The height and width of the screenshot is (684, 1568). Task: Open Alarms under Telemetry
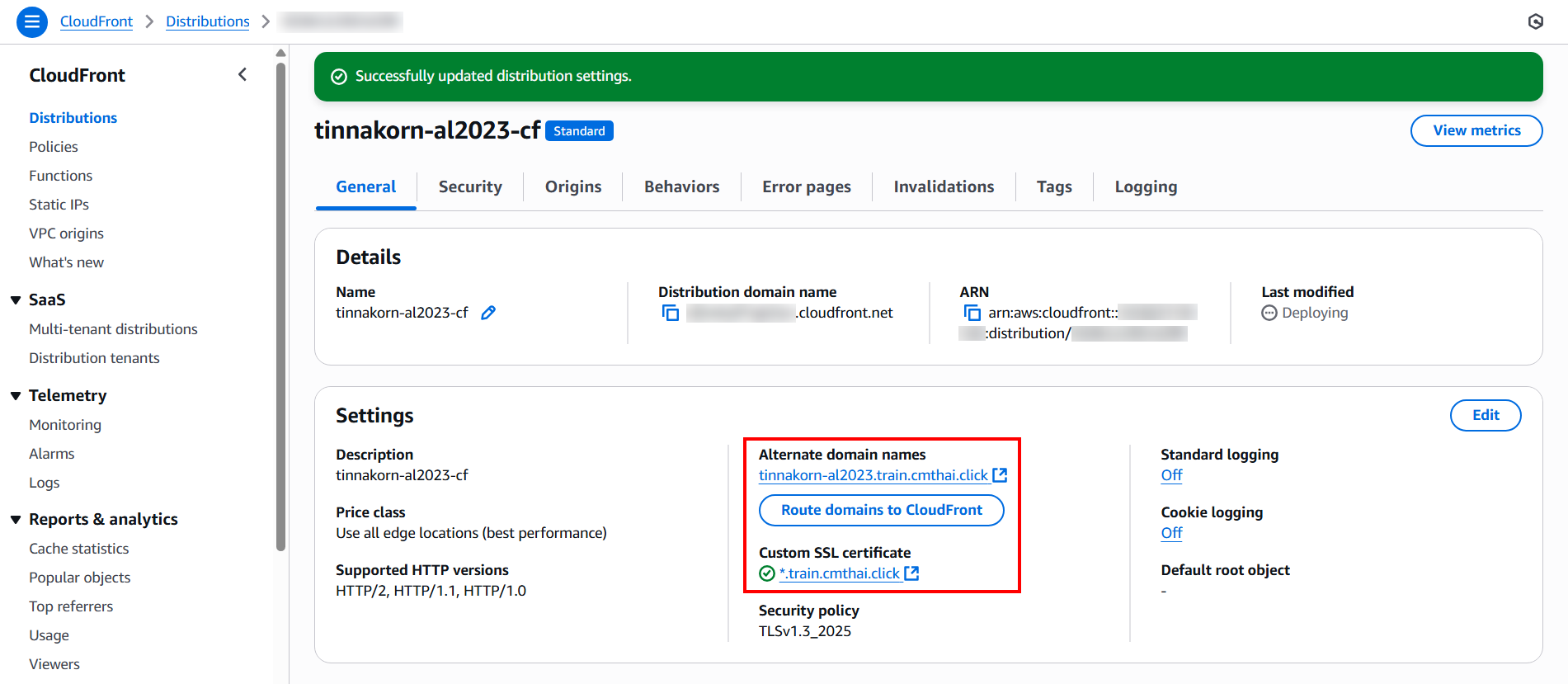52,454
